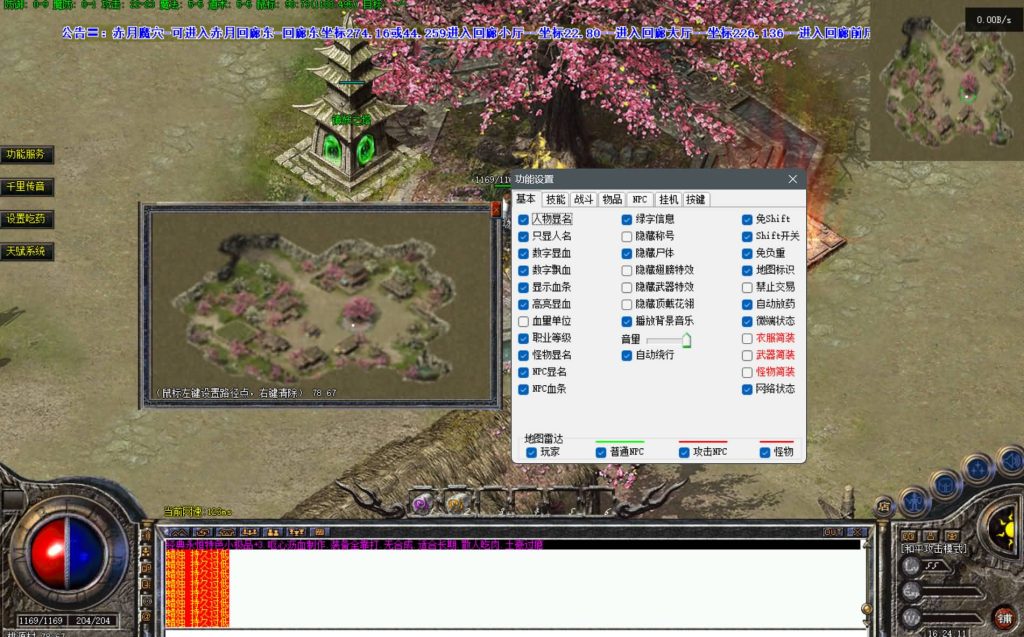1024x637 pixels.
Task: Toggle 只显人名 checkbox
Action: (x=523, y=237)
